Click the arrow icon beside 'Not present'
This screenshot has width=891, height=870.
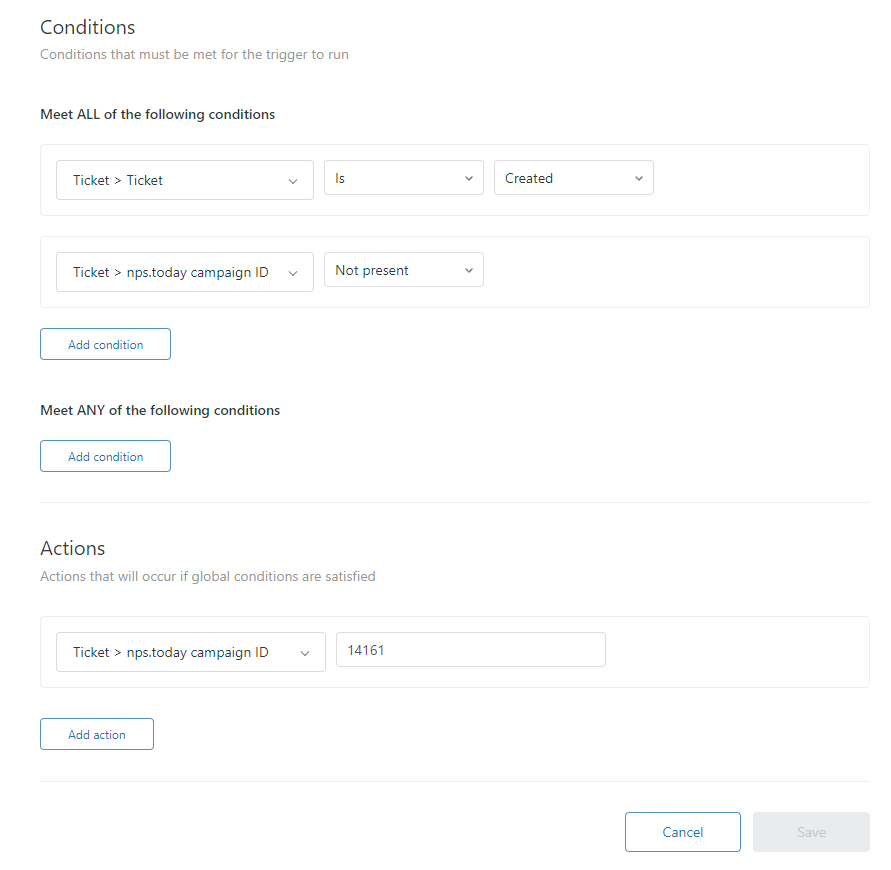[x=468, y=271]
